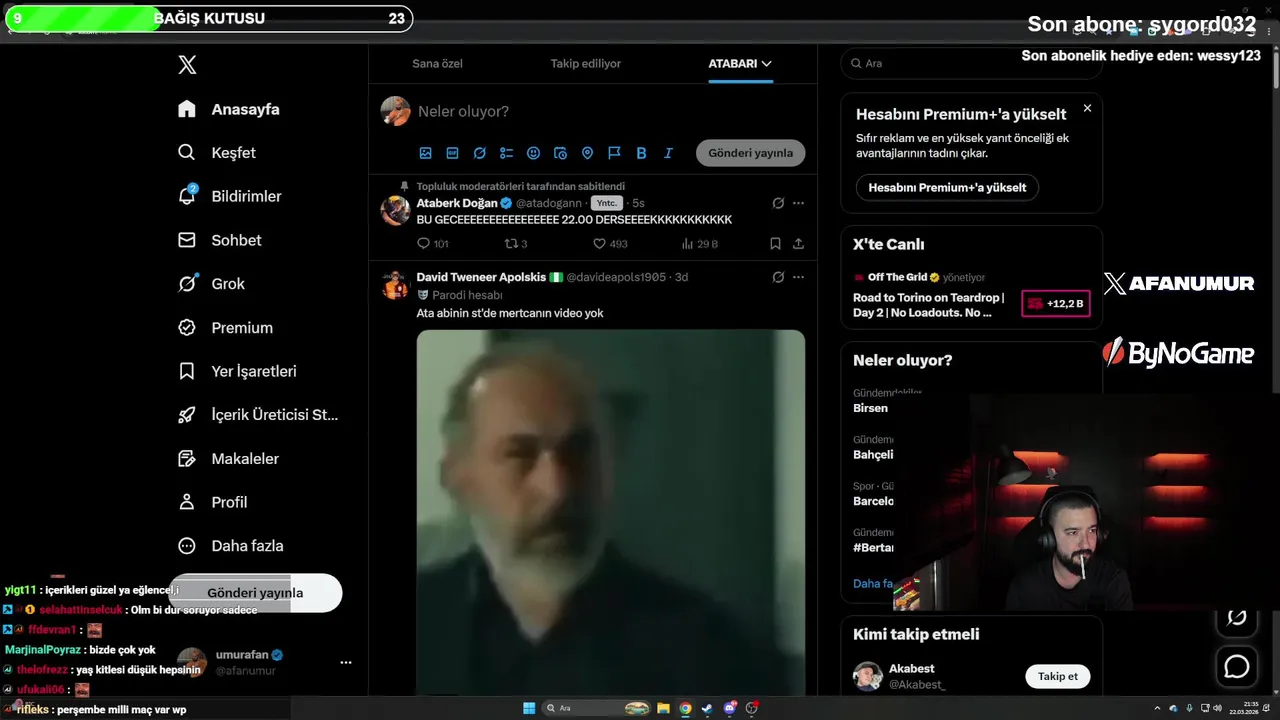Open Daha fazla menu
This screenshot has width=1280, height=720.
click(x=230, y=546)
